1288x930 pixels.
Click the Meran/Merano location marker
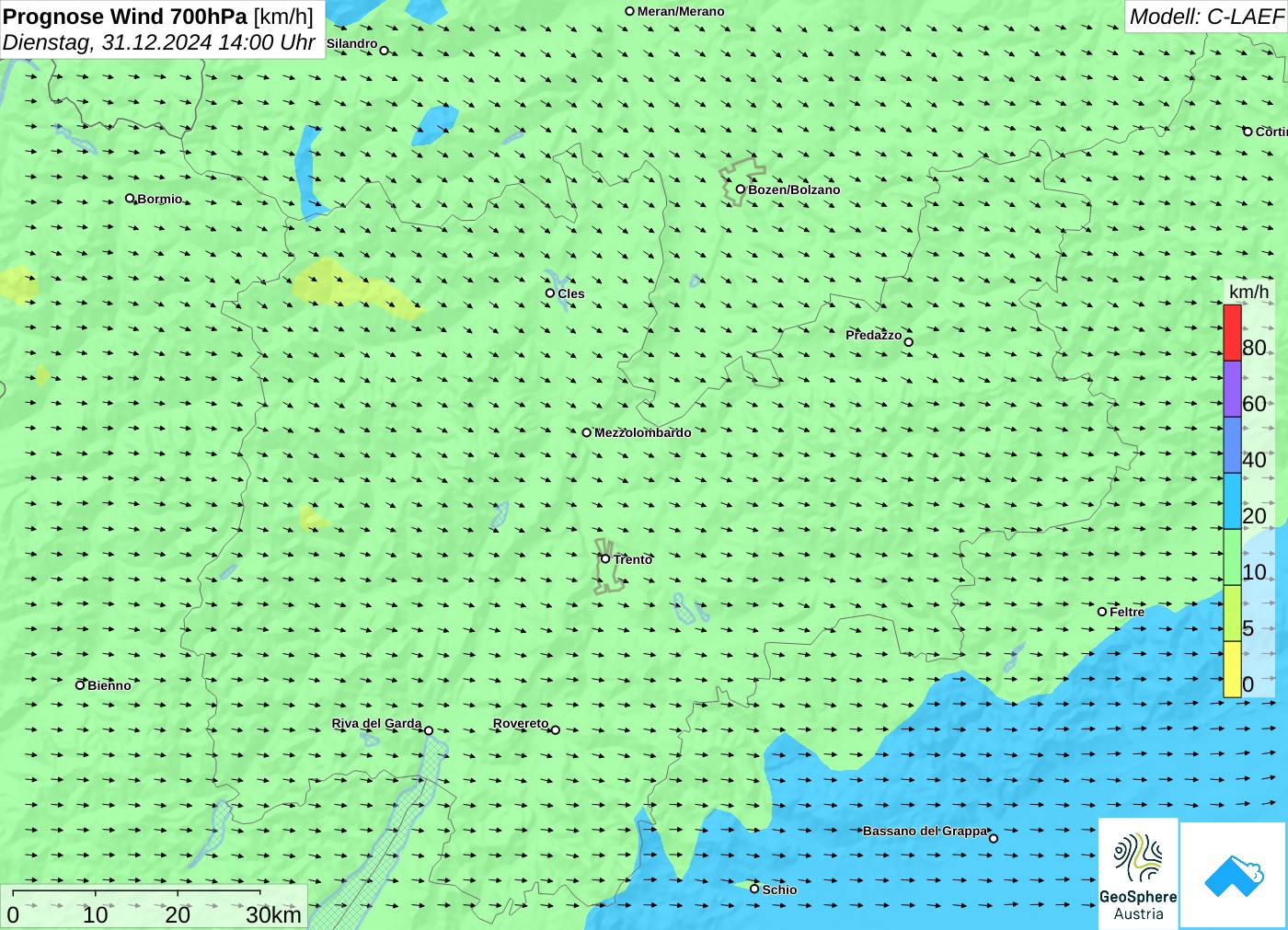(630, 11)
